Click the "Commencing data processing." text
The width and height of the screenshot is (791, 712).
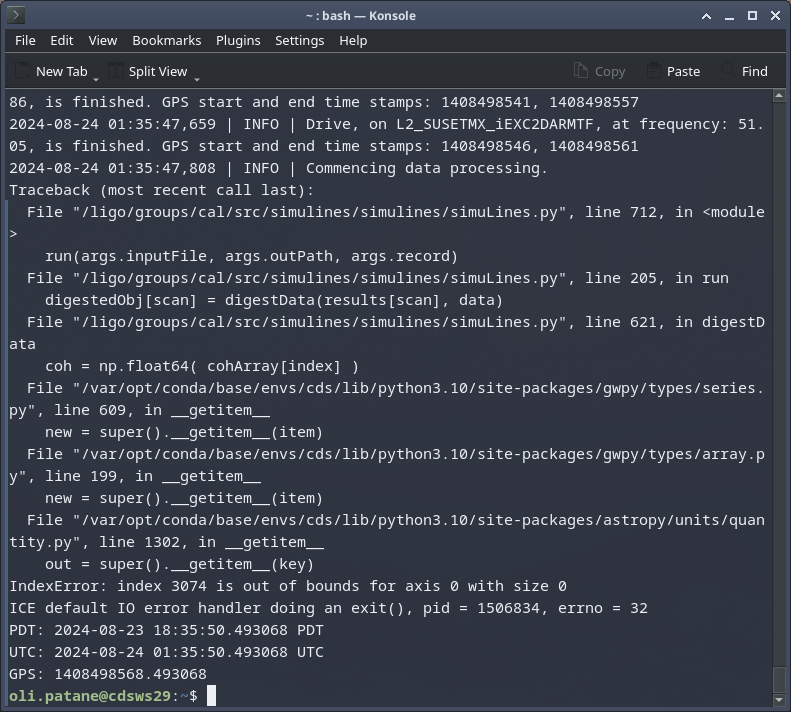[x=427, y=168]
